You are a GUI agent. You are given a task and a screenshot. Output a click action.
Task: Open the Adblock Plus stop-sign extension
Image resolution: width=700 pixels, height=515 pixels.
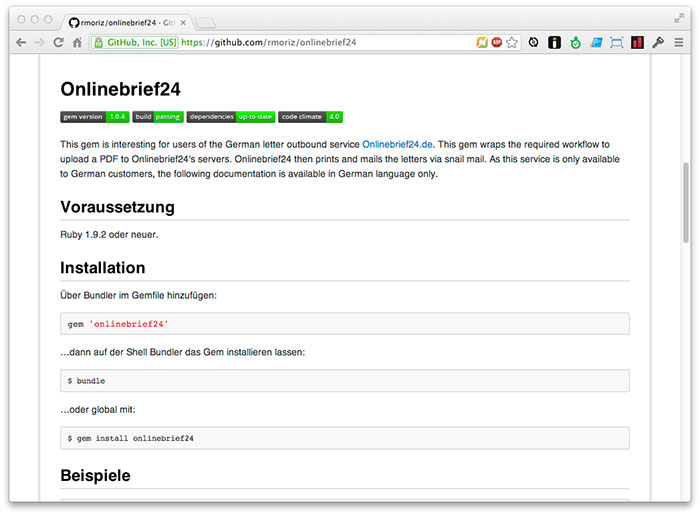tap(496, 43)
